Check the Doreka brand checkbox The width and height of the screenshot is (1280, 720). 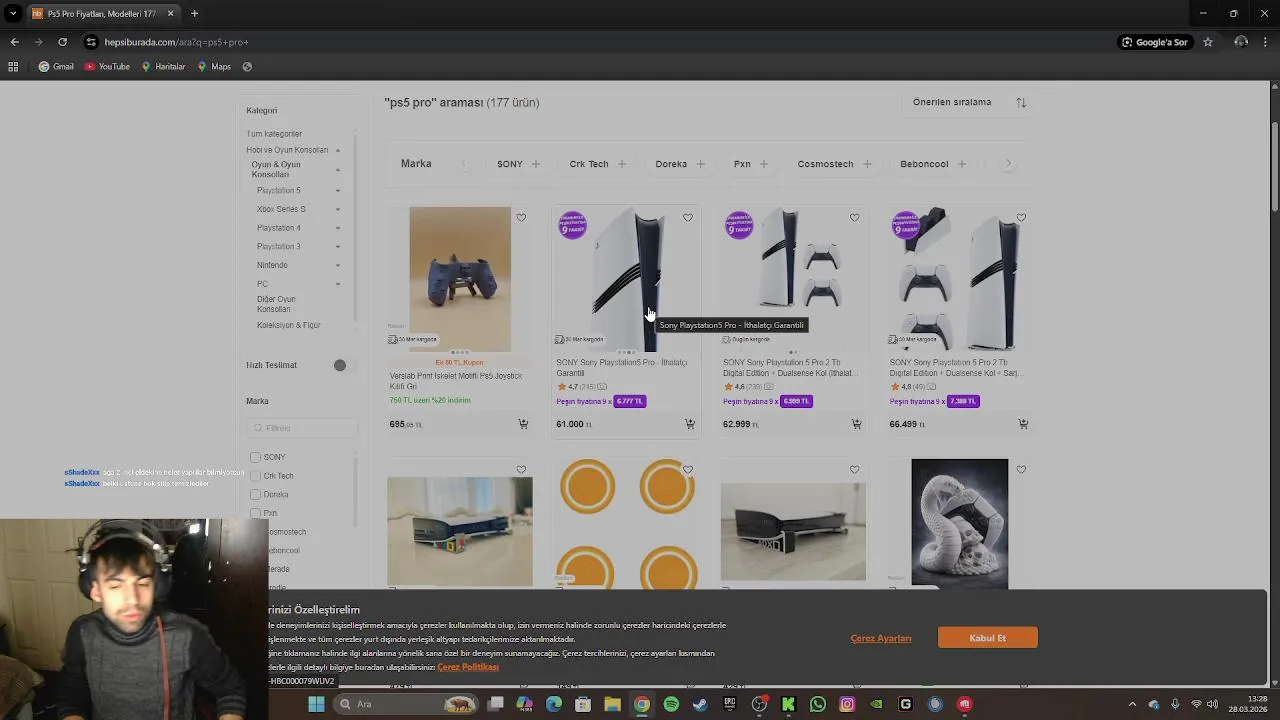[x=255, y=494]
